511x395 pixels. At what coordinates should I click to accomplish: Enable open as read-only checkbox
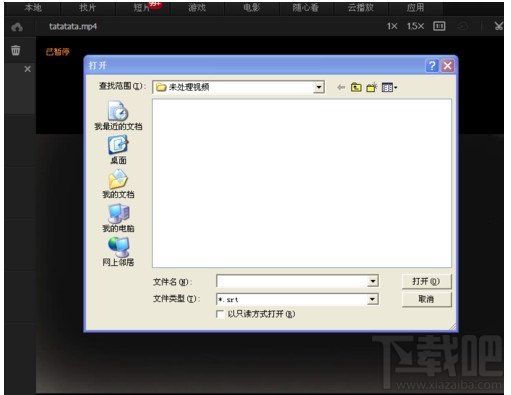[x=220, y=314]
